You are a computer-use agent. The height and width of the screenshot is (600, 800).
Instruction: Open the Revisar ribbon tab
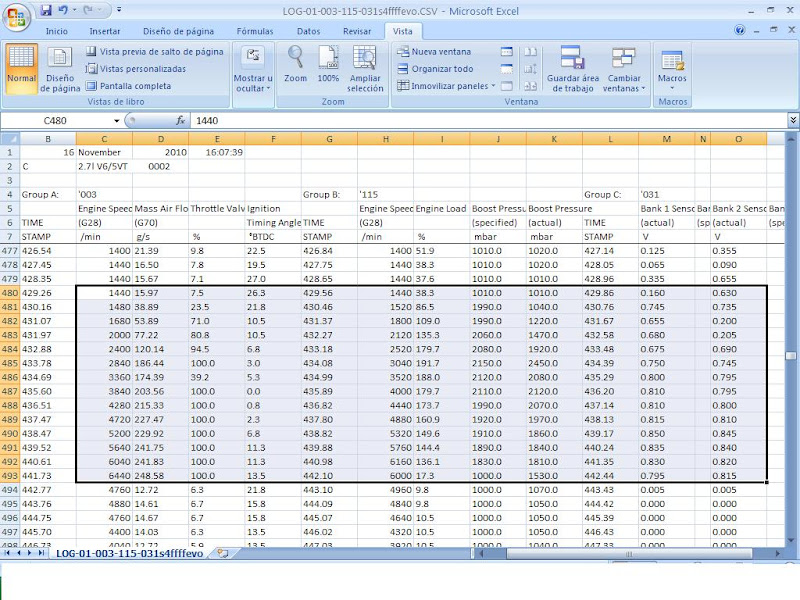[x=357, y=31]
